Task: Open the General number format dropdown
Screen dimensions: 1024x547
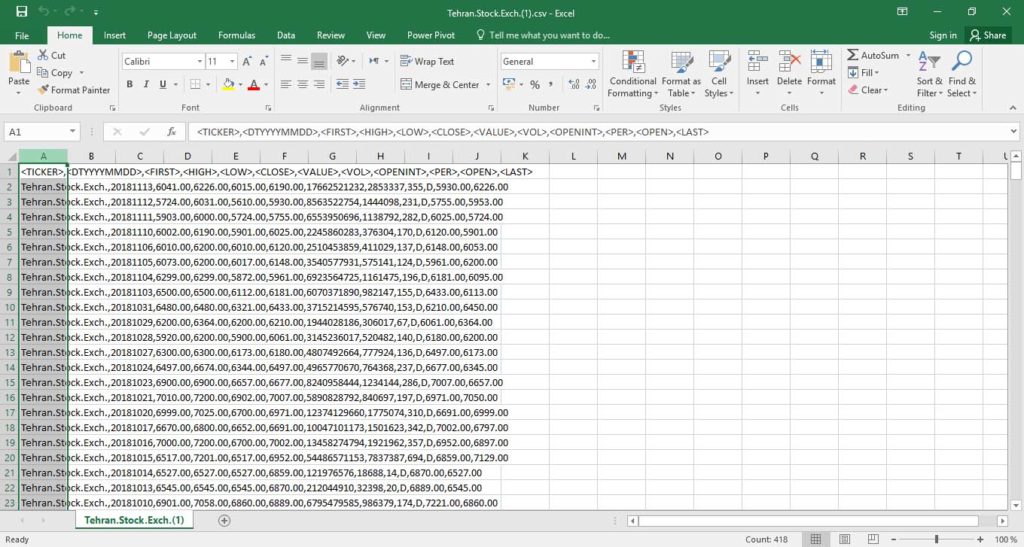Action: point(593,61)
